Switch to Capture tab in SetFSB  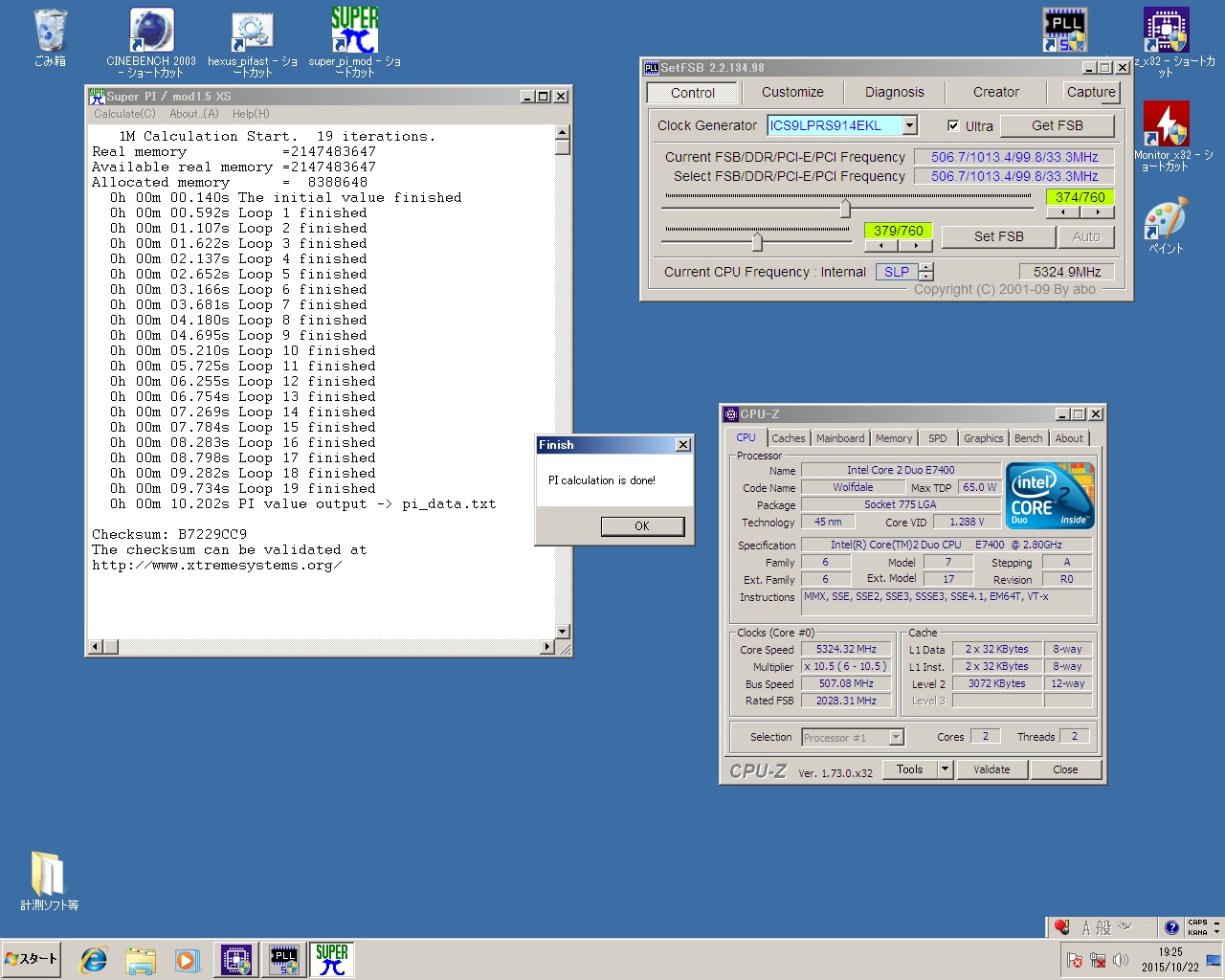click(x=1091, y=92)
